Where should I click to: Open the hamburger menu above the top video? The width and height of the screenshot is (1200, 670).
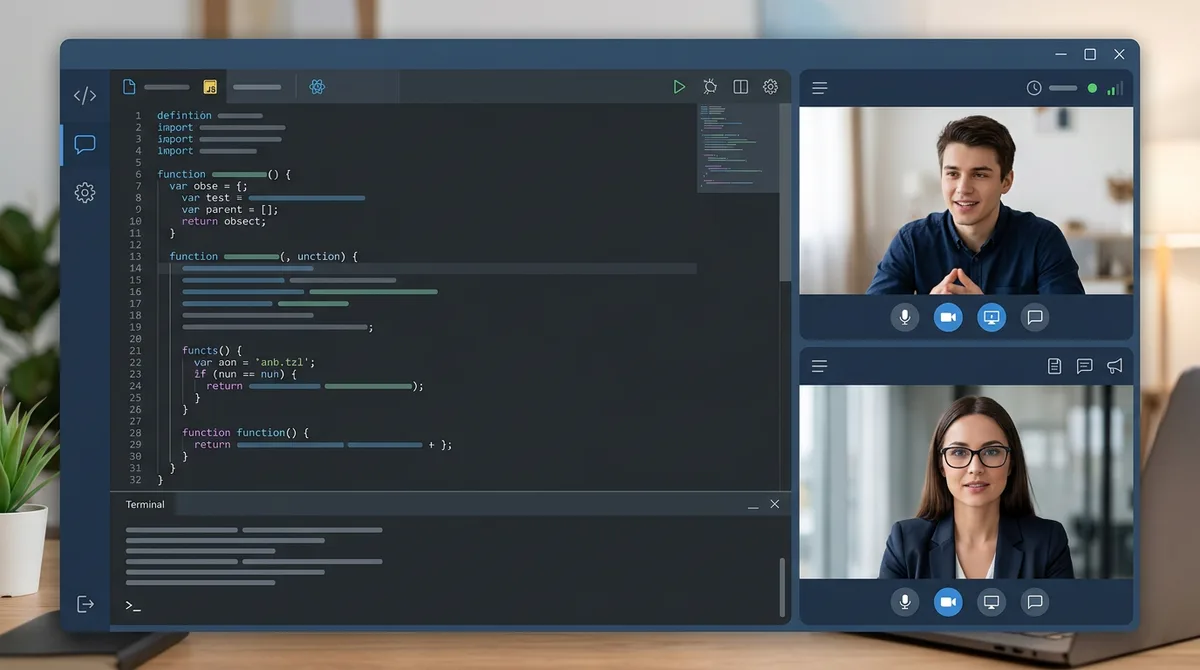[819, 88]
